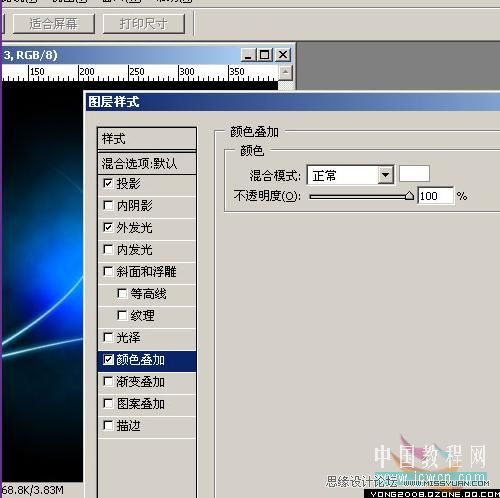Select the 斜面和浮雕 style row label
The height and width of the screenshot is (498, 500).
point(146,272)
